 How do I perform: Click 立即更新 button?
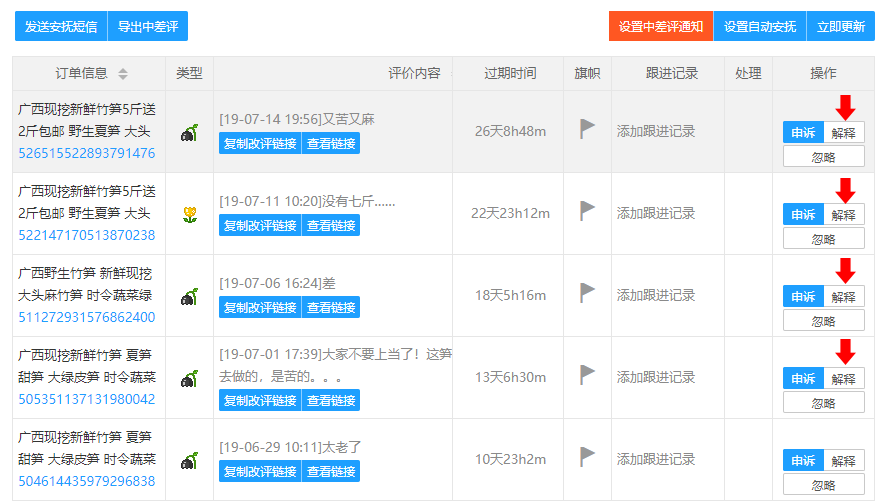840,26
